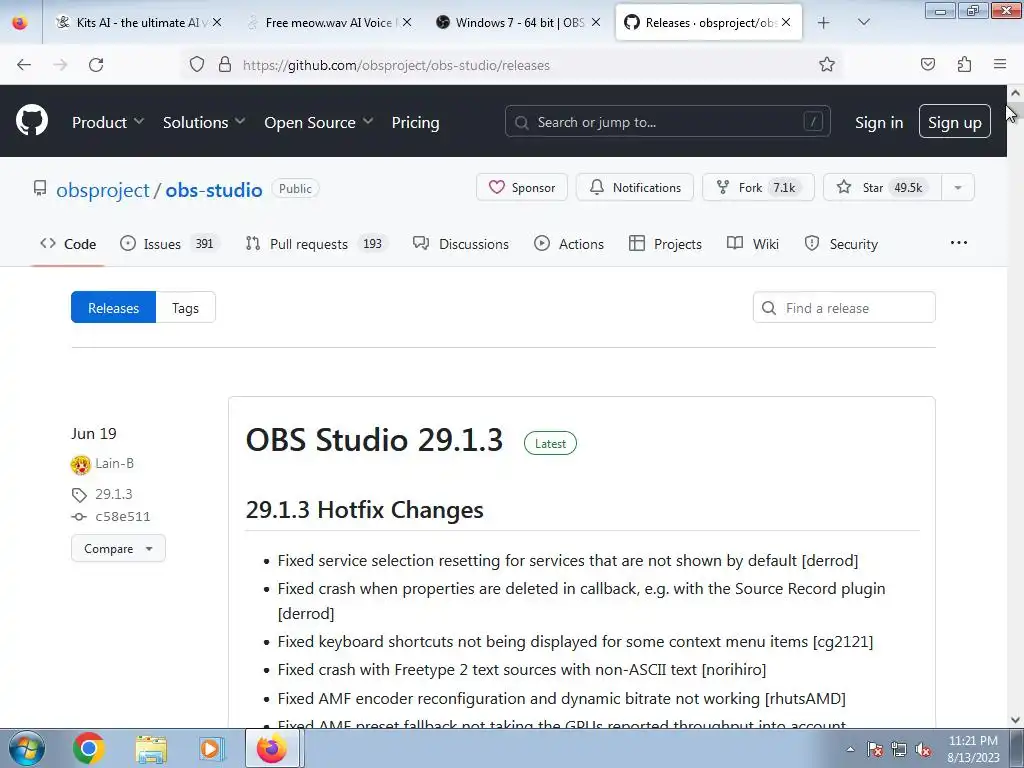Screen dimensions: 1024x768
Task: List all tabs with chevron button
Action: 863,23
